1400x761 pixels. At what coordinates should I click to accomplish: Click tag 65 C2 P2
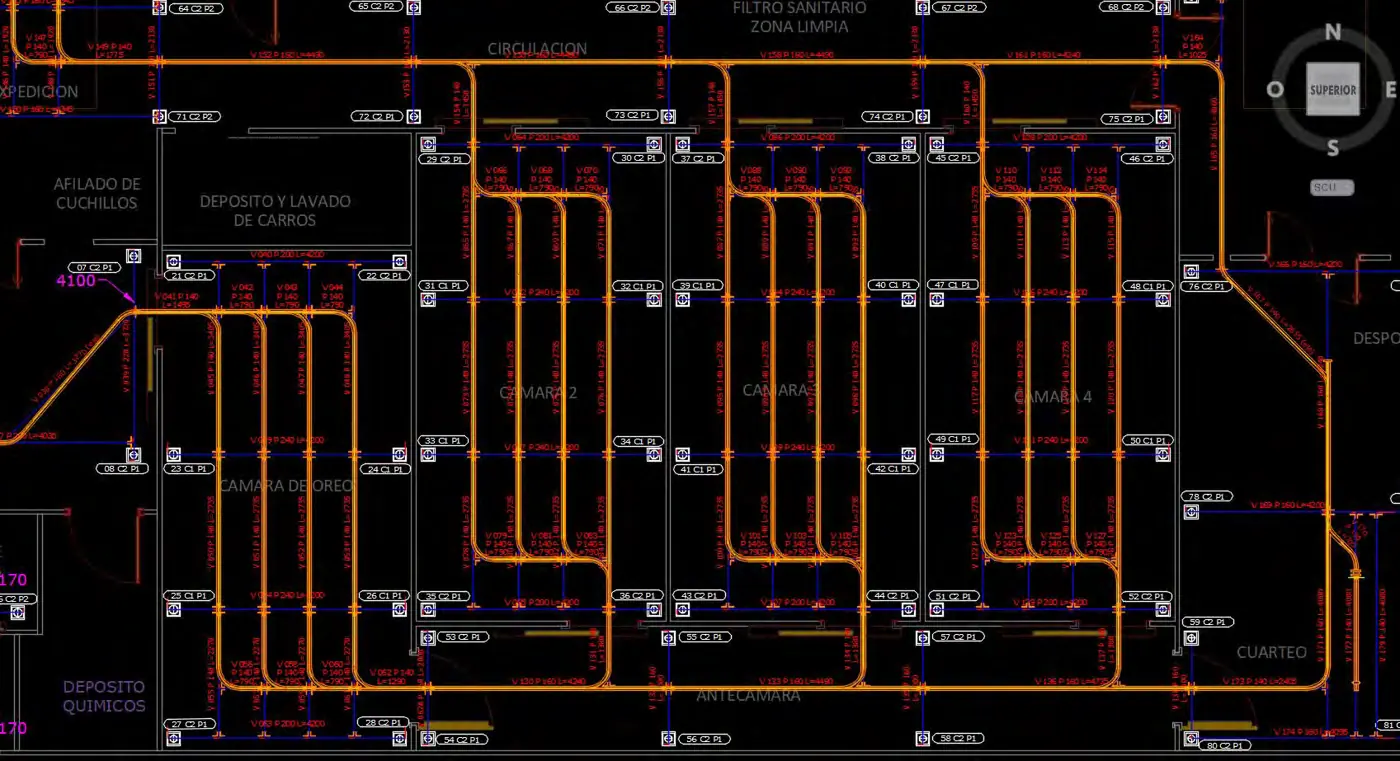376,6
